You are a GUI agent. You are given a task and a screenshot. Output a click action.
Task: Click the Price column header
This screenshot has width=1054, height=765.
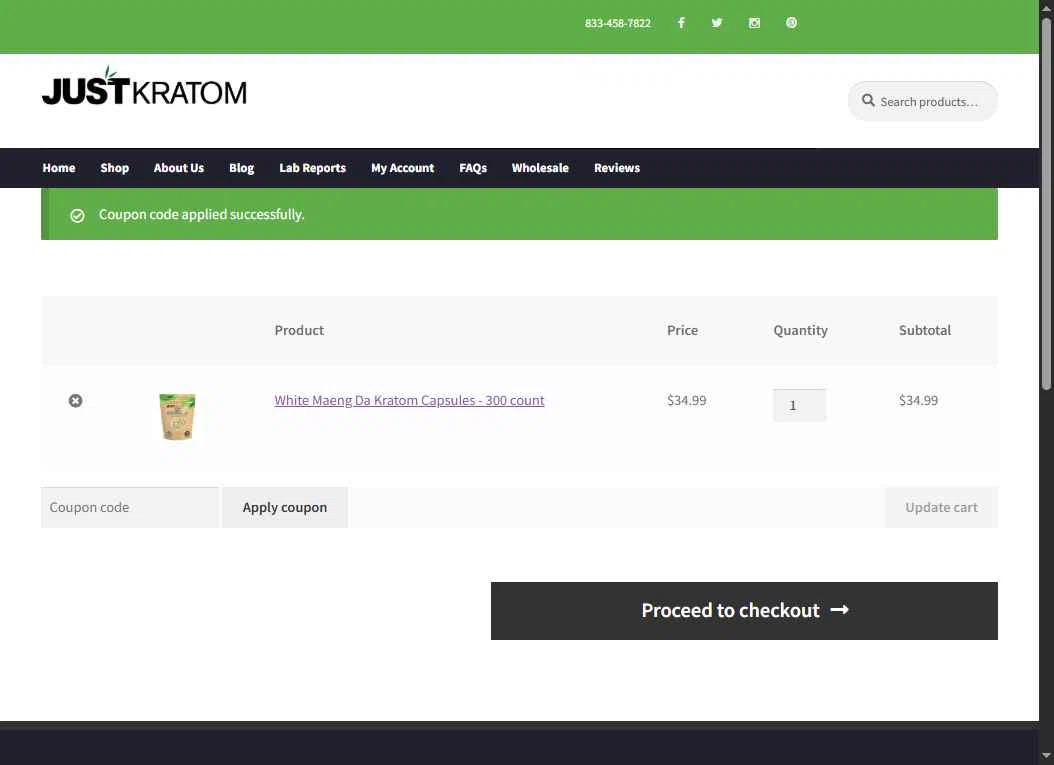click(x=682, y=330)
